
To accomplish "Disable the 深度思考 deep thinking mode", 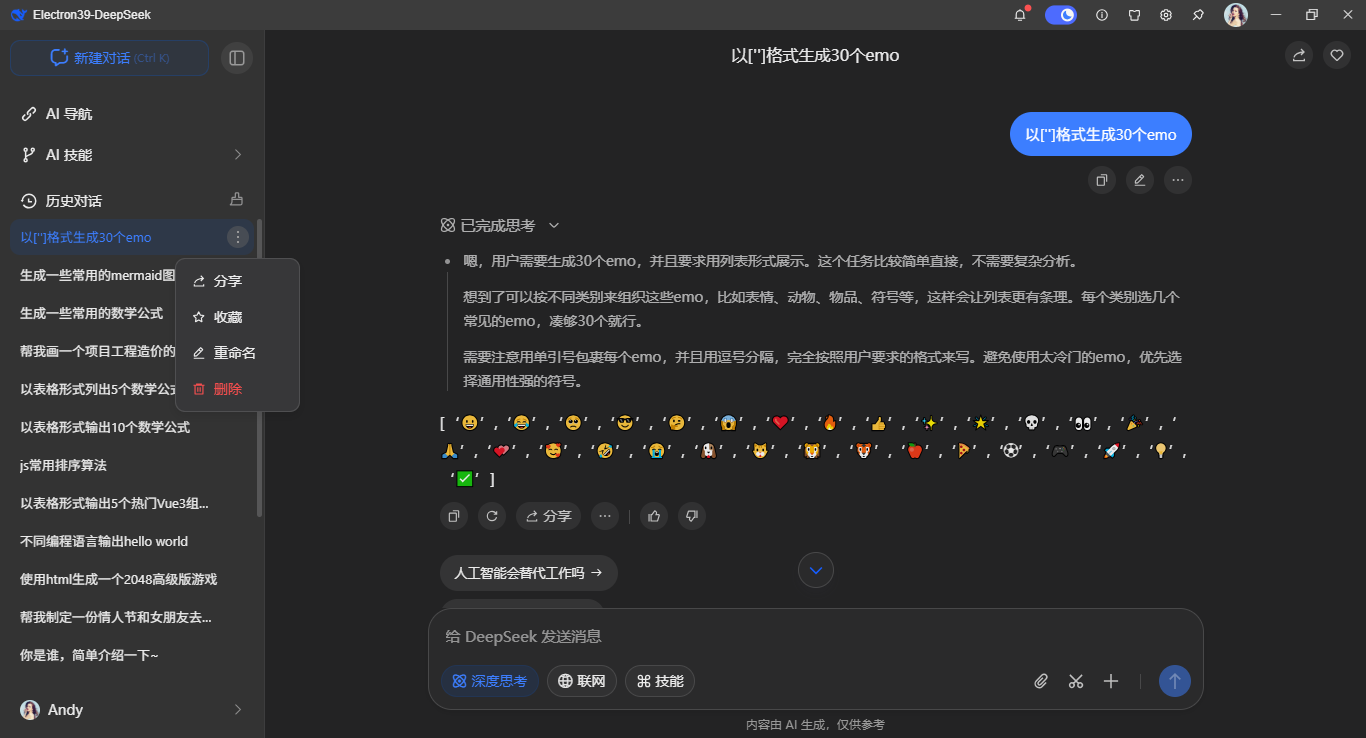I will click(x=489, y=681).
